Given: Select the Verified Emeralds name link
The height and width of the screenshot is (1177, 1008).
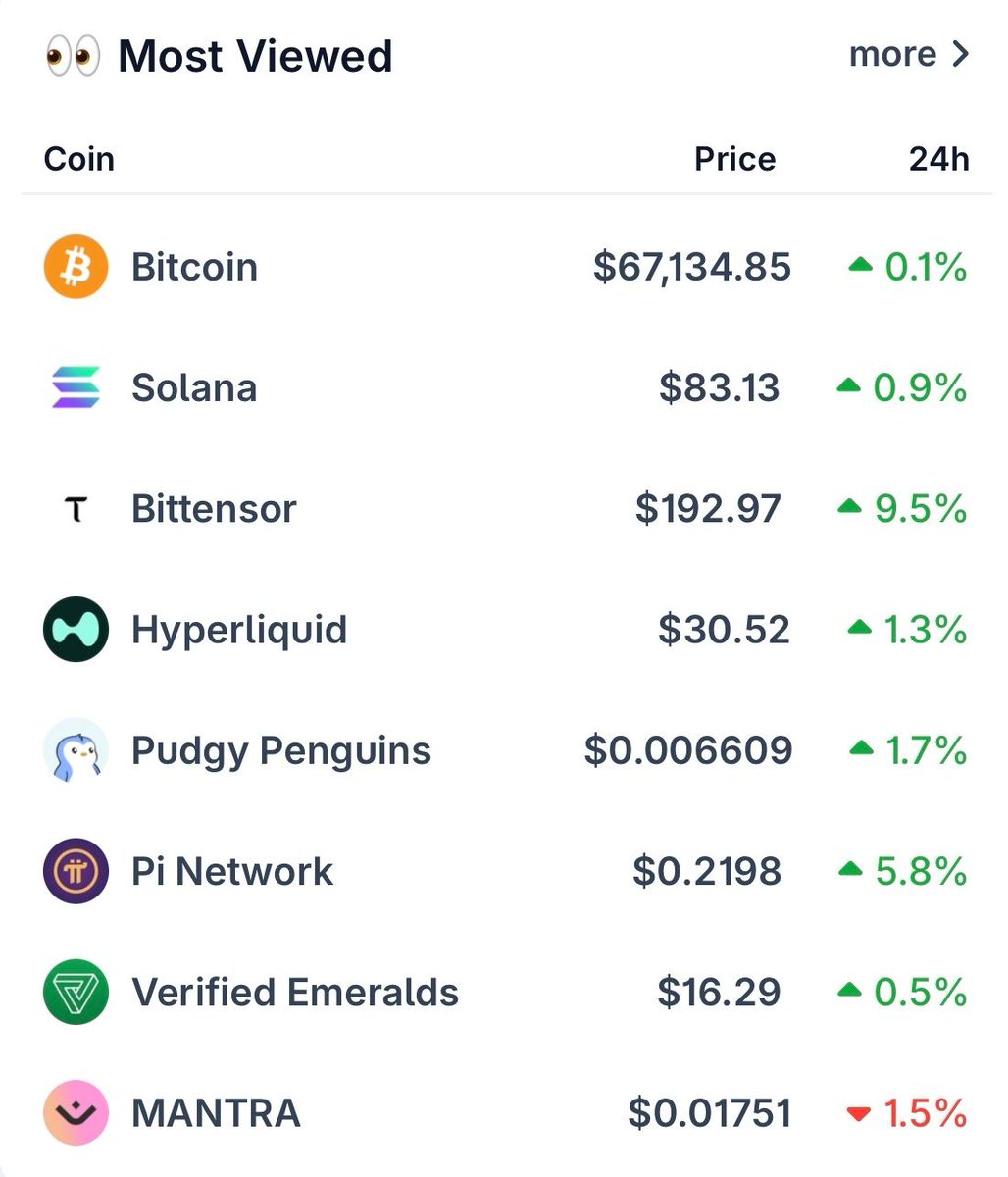Looking at the screenshot, I should point(295,992).
